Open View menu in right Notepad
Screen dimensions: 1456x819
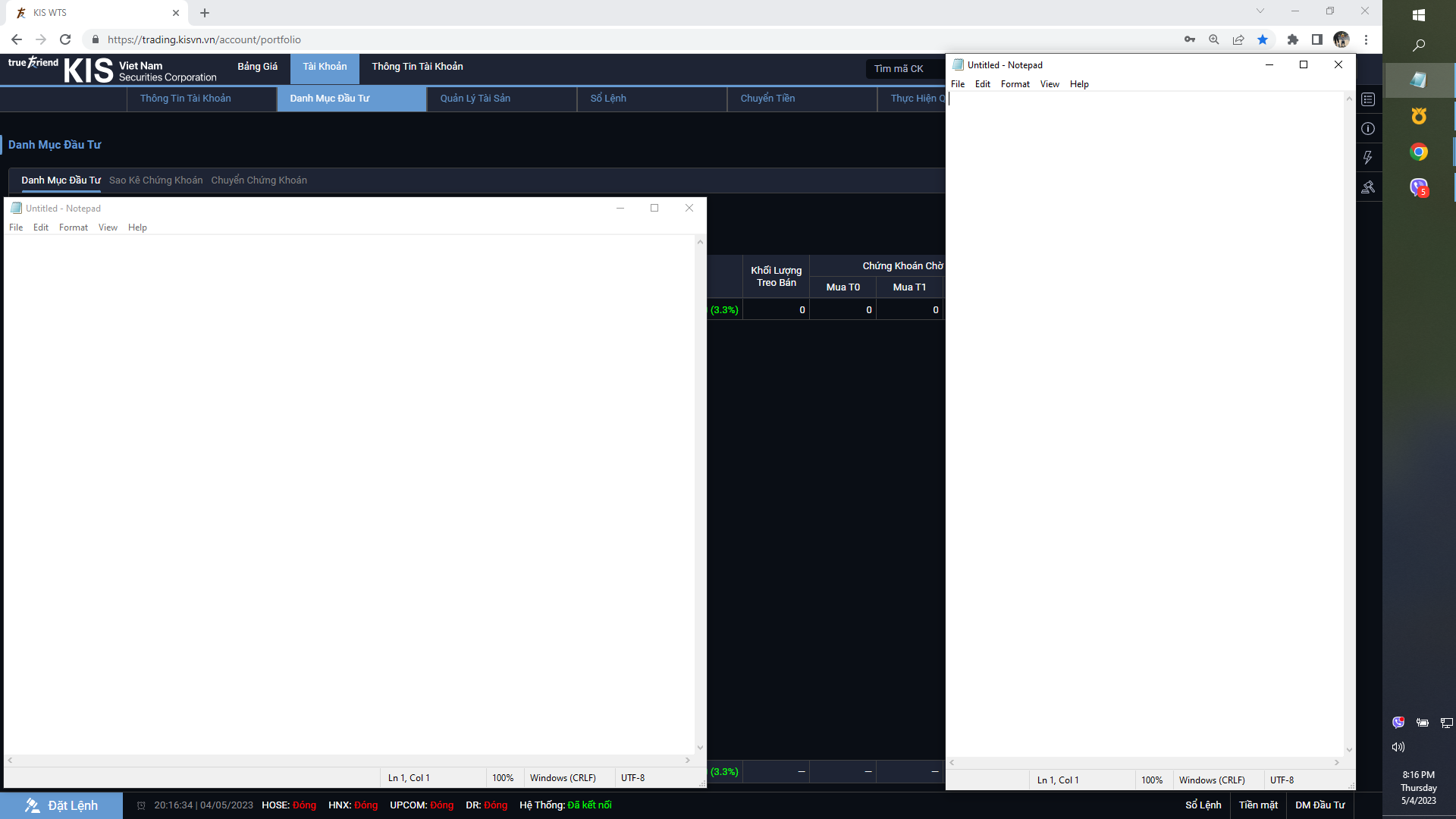[x=1050, y=84]
